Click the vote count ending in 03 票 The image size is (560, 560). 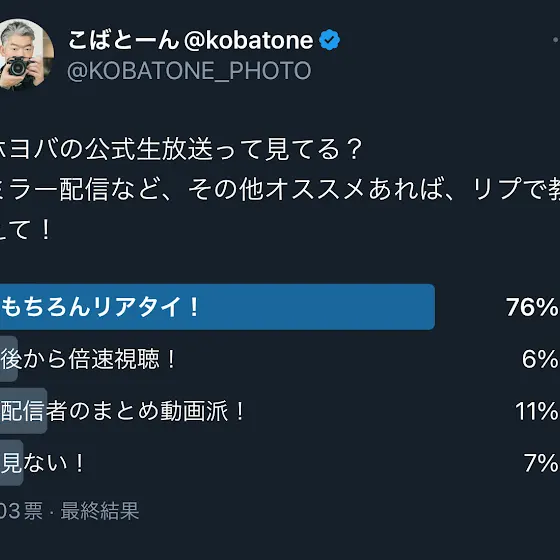[x=21, y=511]
